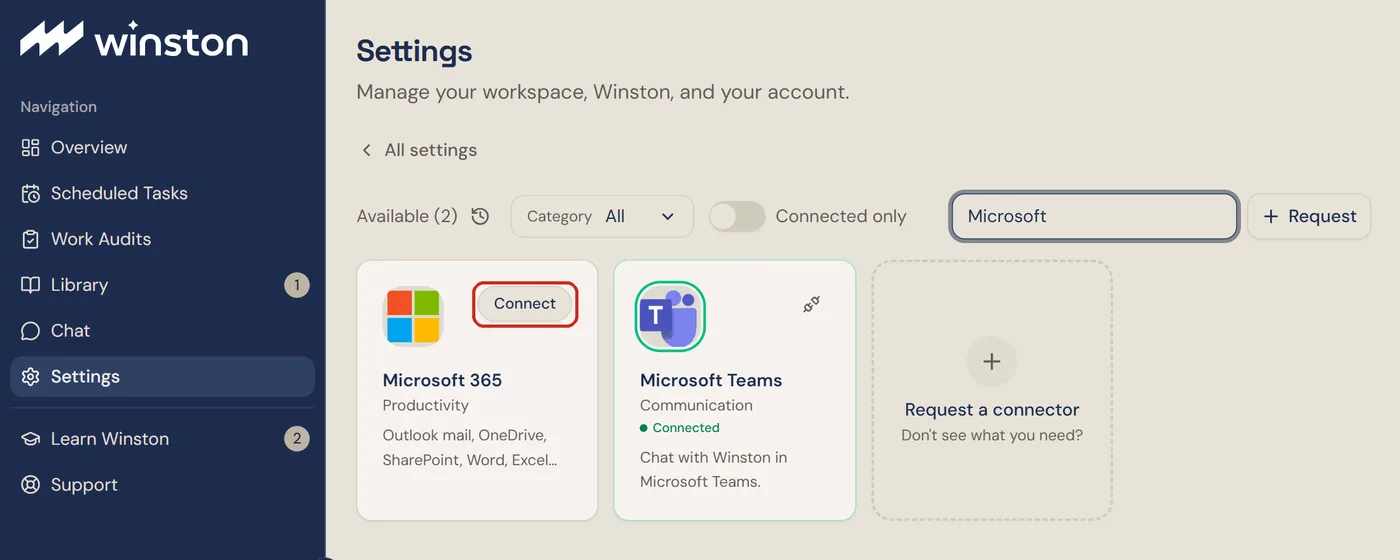
Task: Click the Winston logo
Action: 134,40
